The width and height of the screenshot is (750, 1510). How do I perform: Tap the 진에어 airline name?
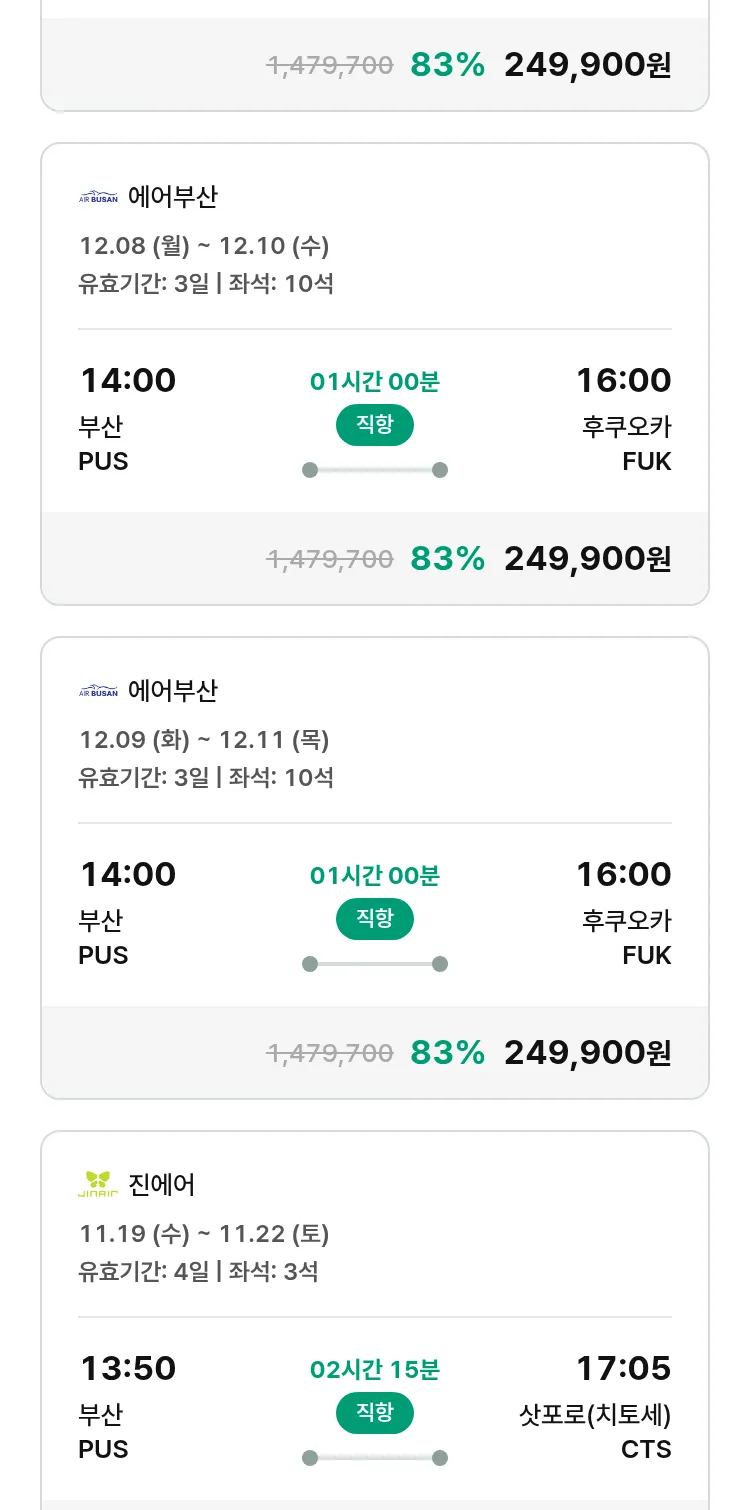click(162, 1185)
